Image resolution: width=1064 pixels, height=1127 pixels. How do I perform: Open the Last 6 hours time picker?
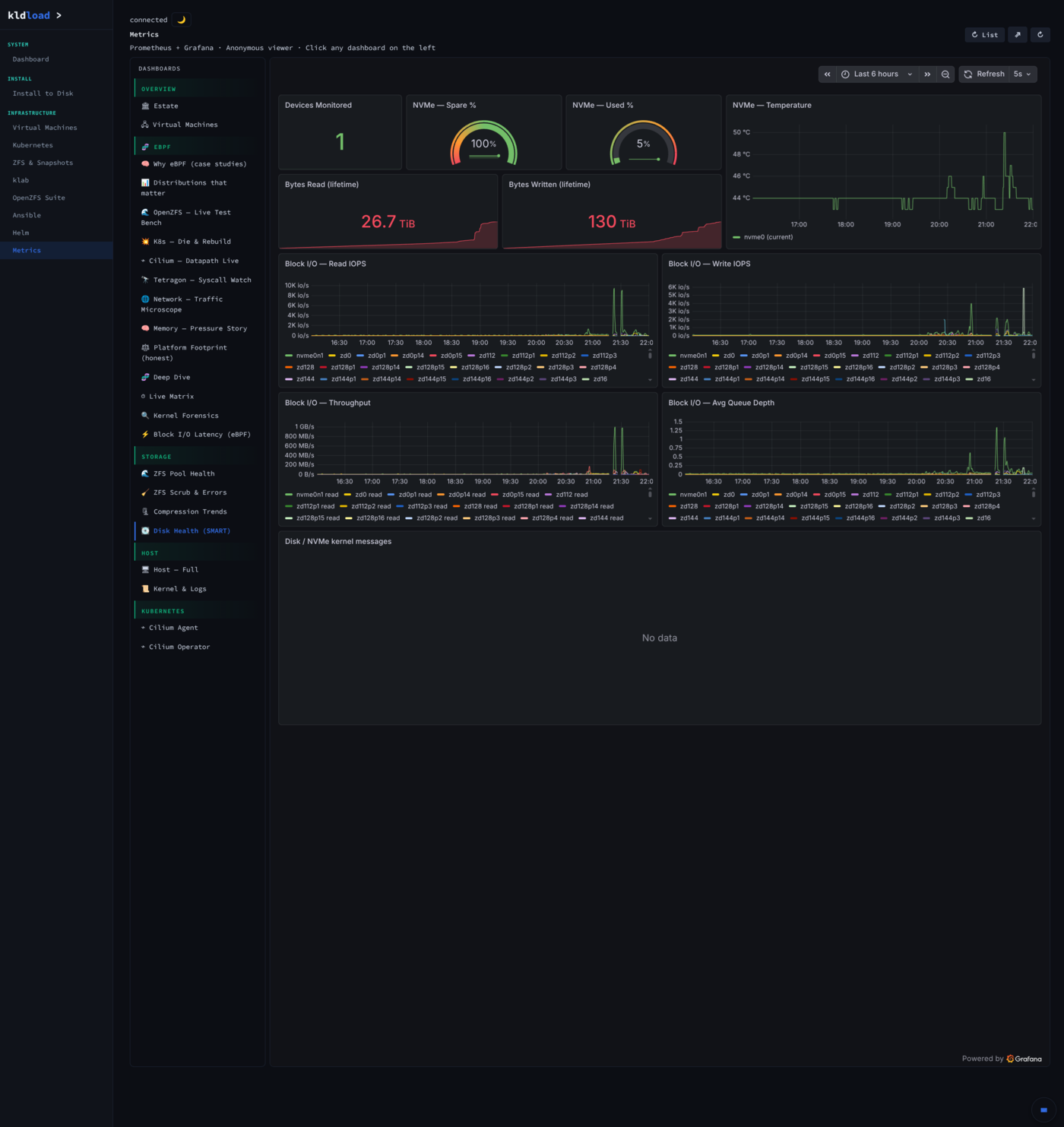877,74
